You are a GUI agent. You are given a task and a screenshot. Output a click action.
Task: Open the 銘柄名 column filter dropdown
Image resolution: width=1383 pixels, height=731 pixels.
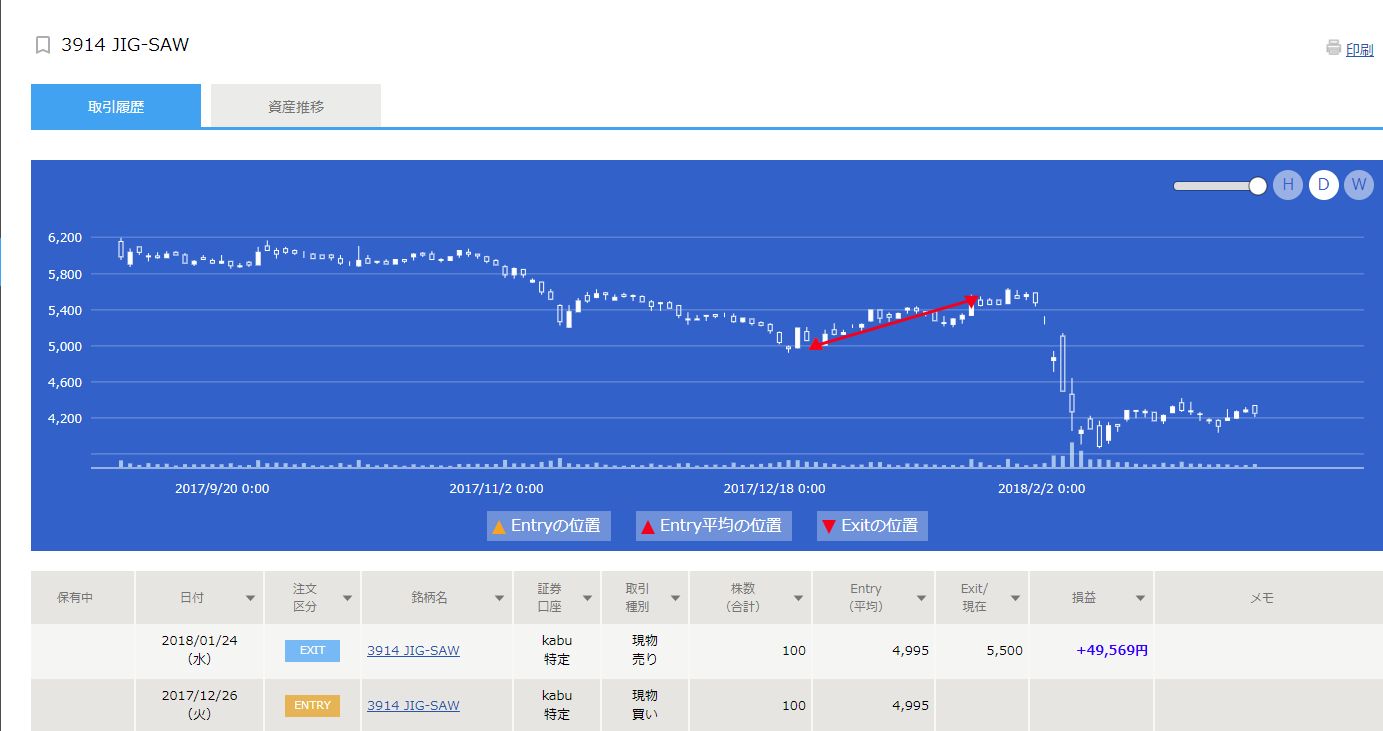click(x=499, y=598)
